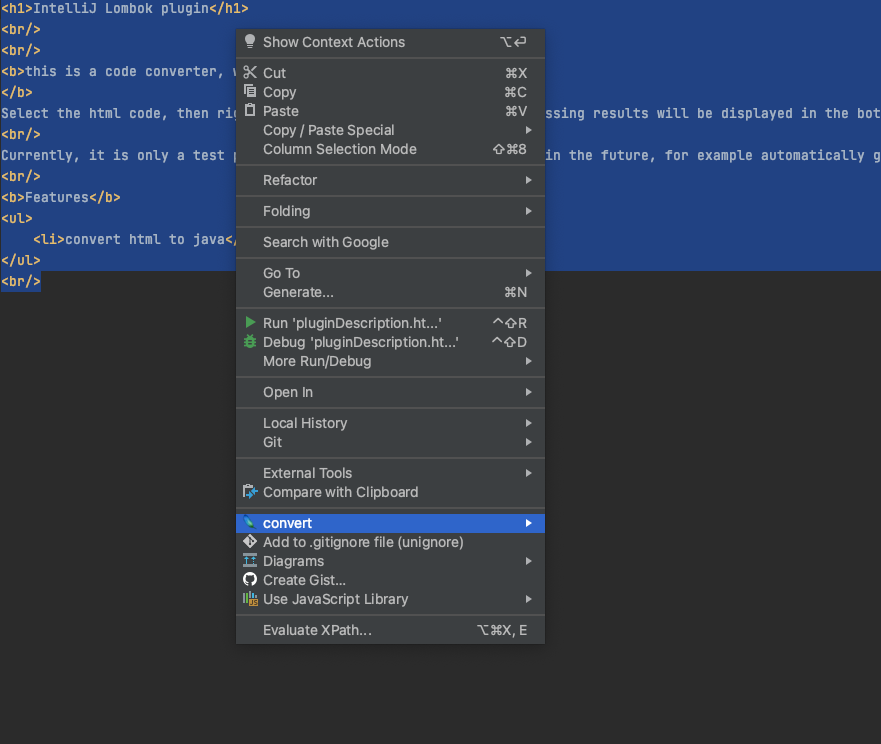Run 'pluginDescription.ht...' file
Viewport: 881px width, 744px height.
390,323
